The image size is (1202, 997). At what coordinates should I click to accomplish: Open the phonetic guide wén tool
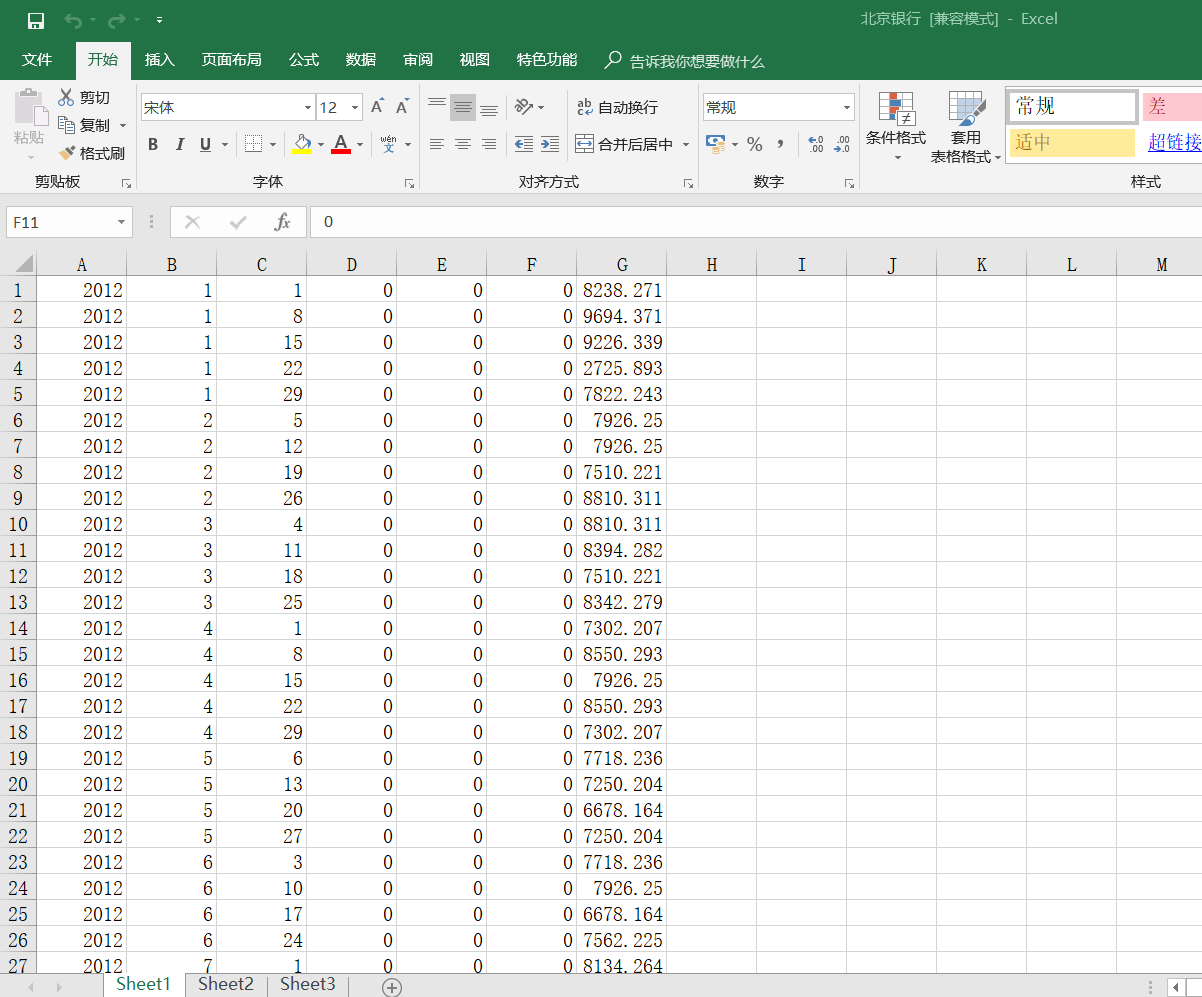(389, 144)
